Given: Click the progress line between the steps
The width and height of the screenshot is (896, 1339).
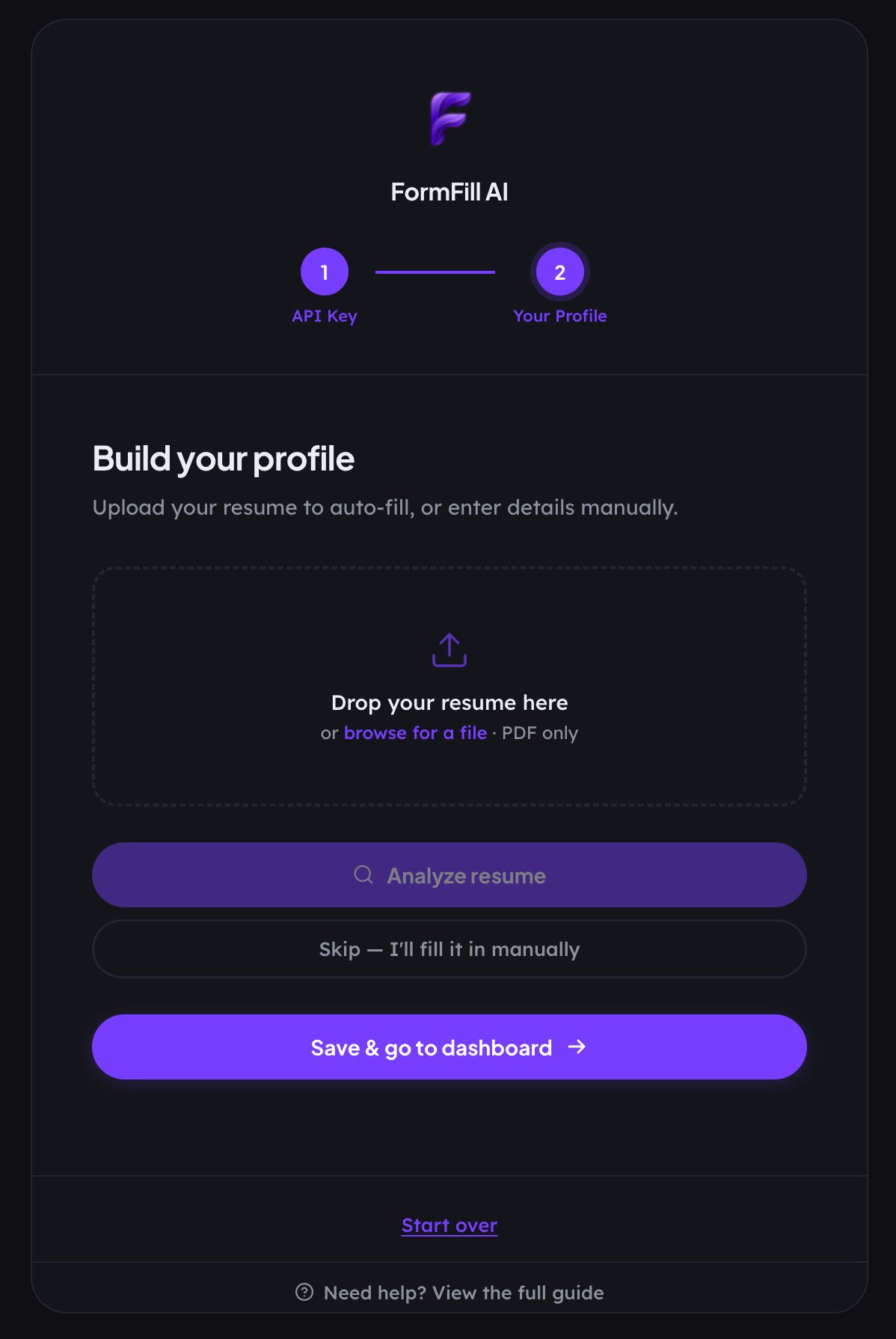Looking at the screenshot, I should pyautogui.click(x=435, y=272).
